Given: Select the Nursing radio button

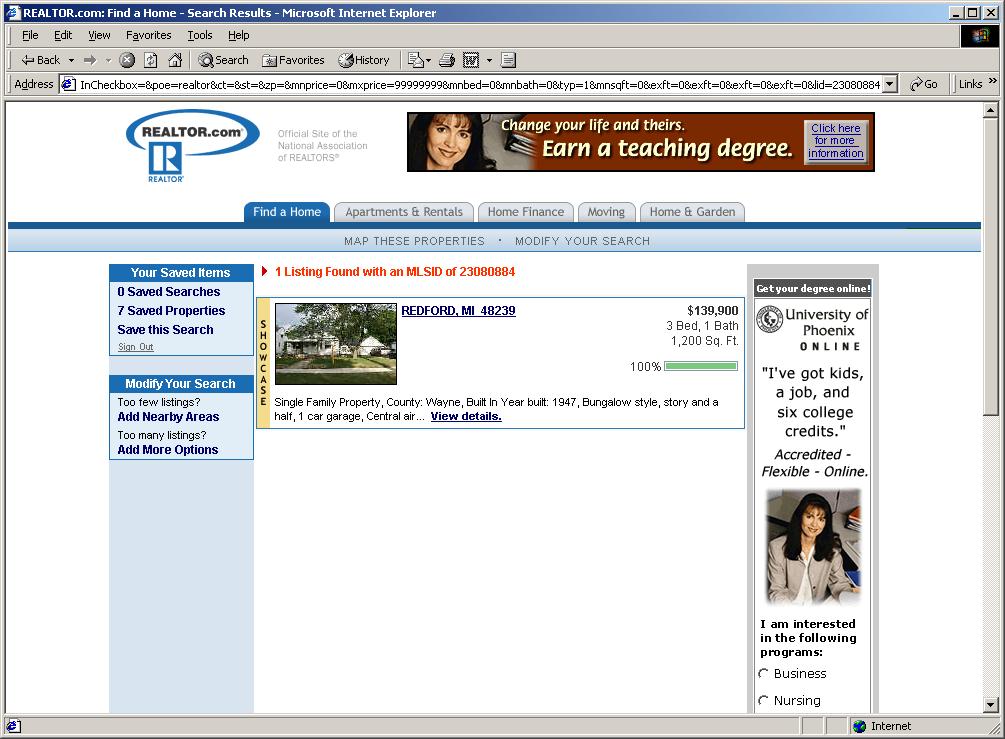Looking at the screenshot, I should click(764, 701).
